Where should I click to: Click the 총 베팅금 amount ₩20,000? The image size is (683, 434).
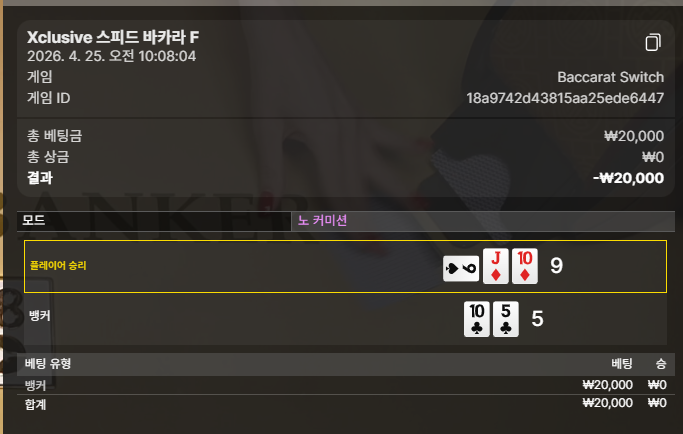click(634, 136)
